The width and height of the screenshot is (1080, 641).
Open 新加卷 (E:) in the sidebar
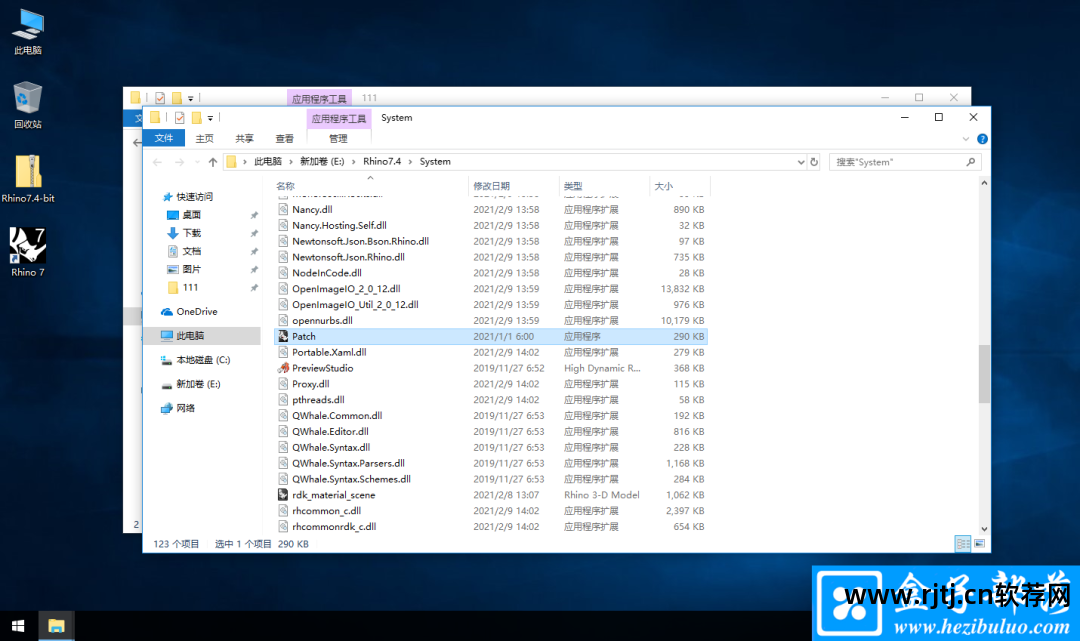click(190, 384)
